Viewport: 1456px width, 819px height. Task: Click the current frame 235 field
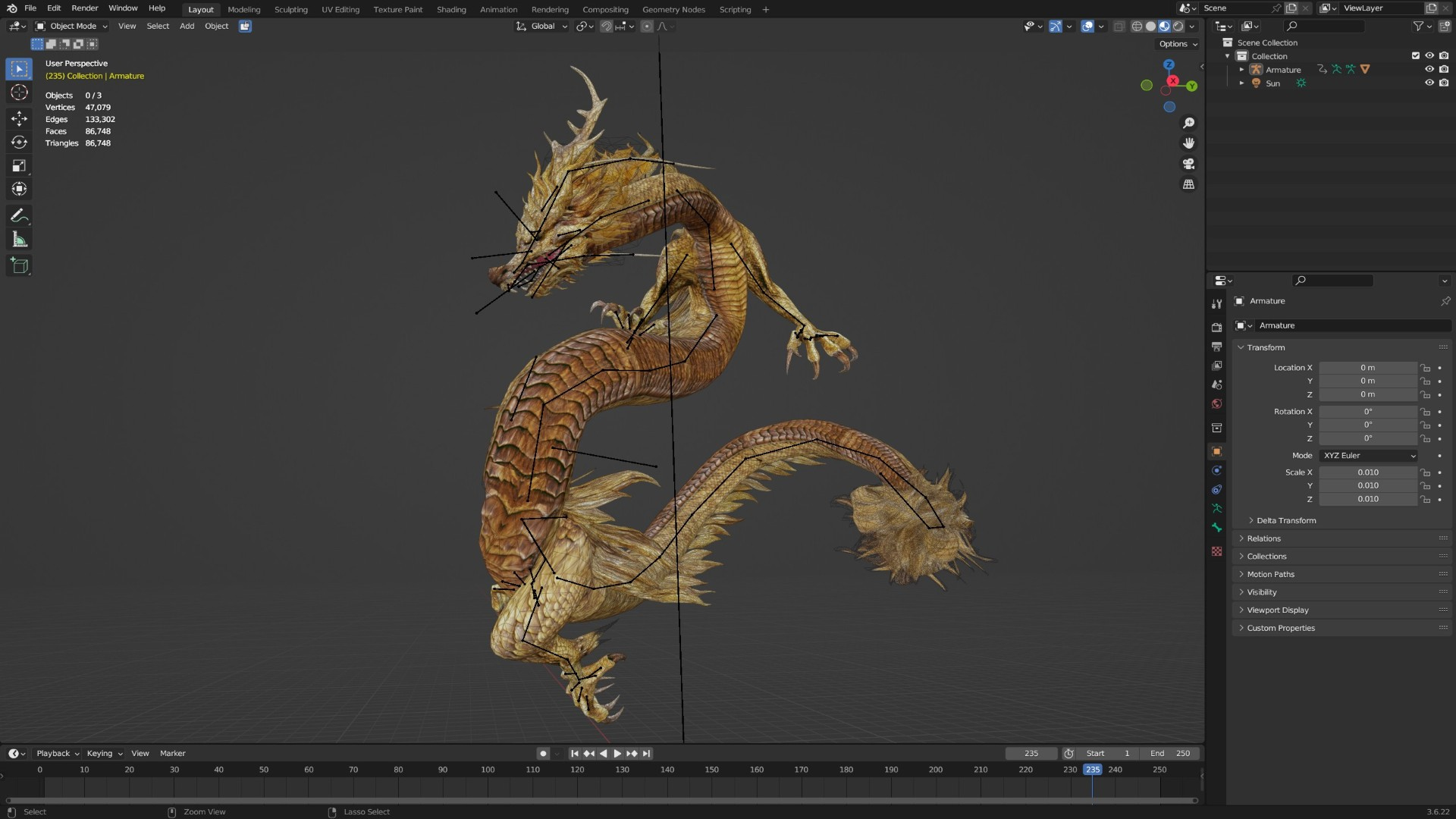click(x=1031, y=754)
